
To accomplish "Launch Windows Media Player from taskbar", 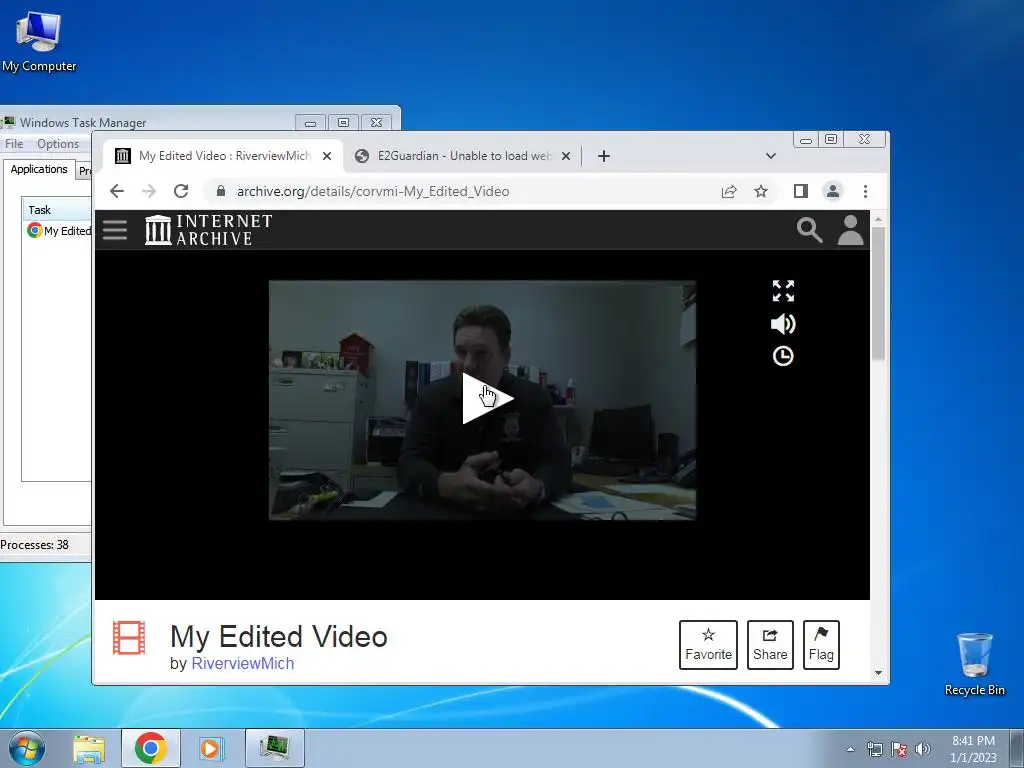I will pos(211,748).
